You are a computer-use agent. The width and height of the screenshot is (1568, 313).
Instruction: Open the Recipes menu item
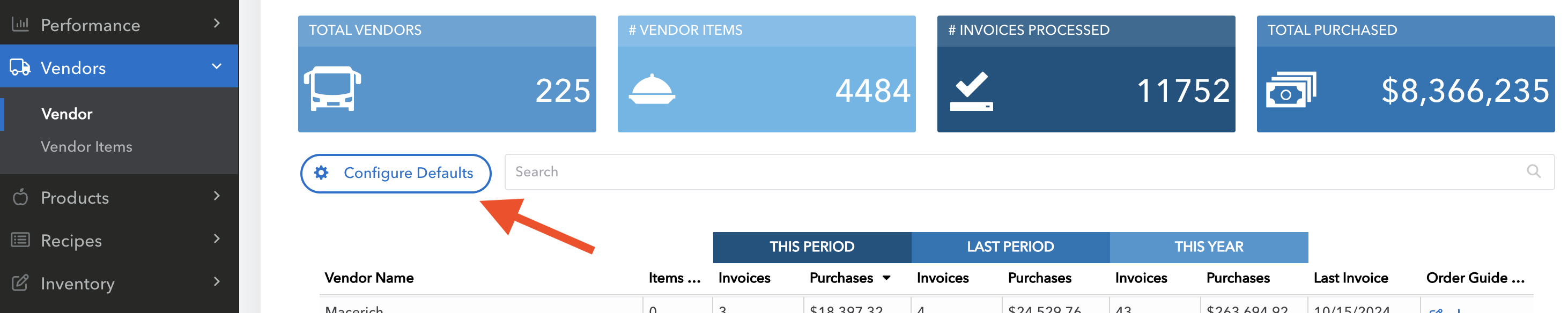[119, 240]
